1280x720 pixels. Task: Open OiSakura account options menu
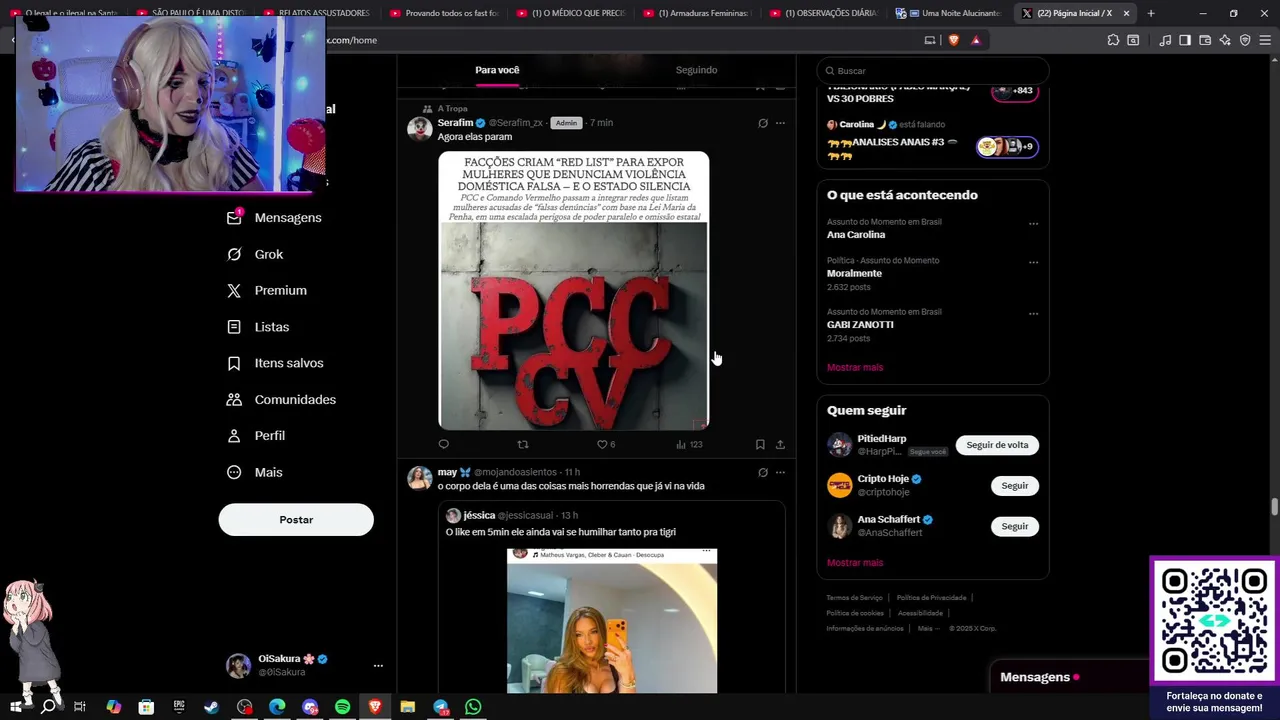point(378,665)
